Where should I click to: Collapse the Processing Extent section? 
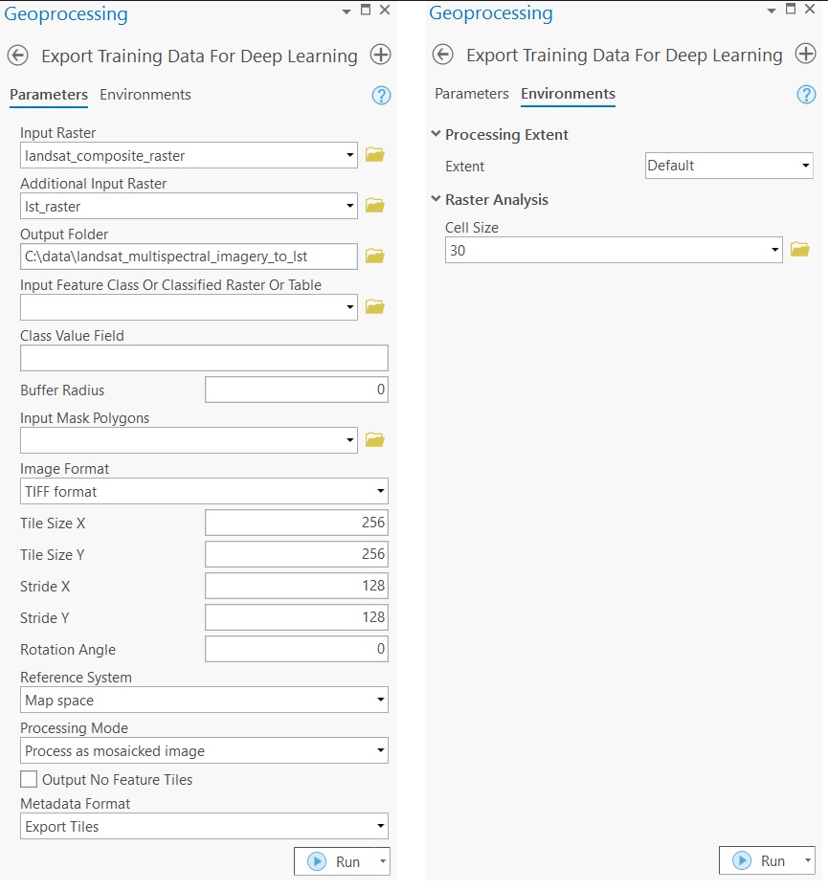(x=436, y=134)
